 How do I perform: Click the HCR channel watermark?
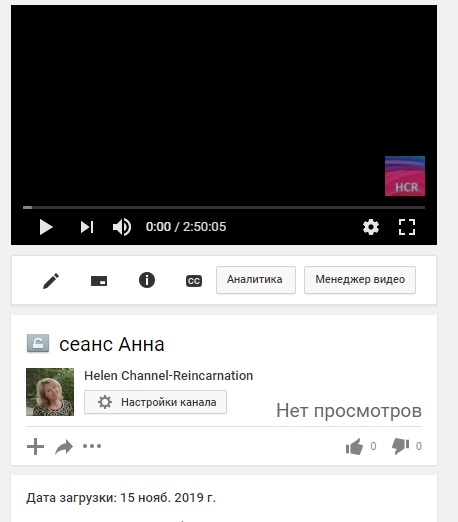[x=405, y=176]
